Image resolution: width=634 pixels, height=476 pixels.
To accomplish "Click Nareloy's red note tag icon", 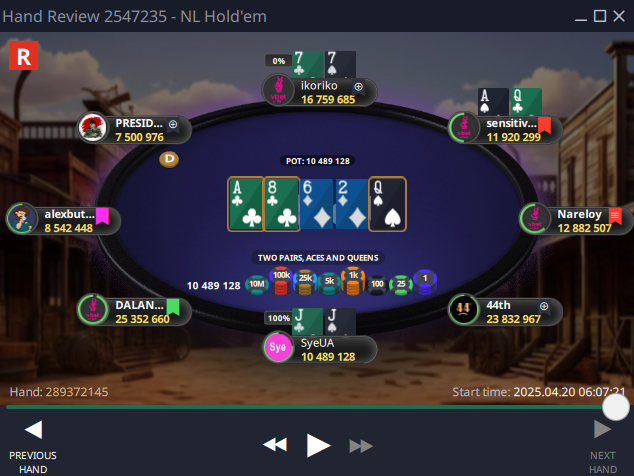I will click(x=615, y=216).
